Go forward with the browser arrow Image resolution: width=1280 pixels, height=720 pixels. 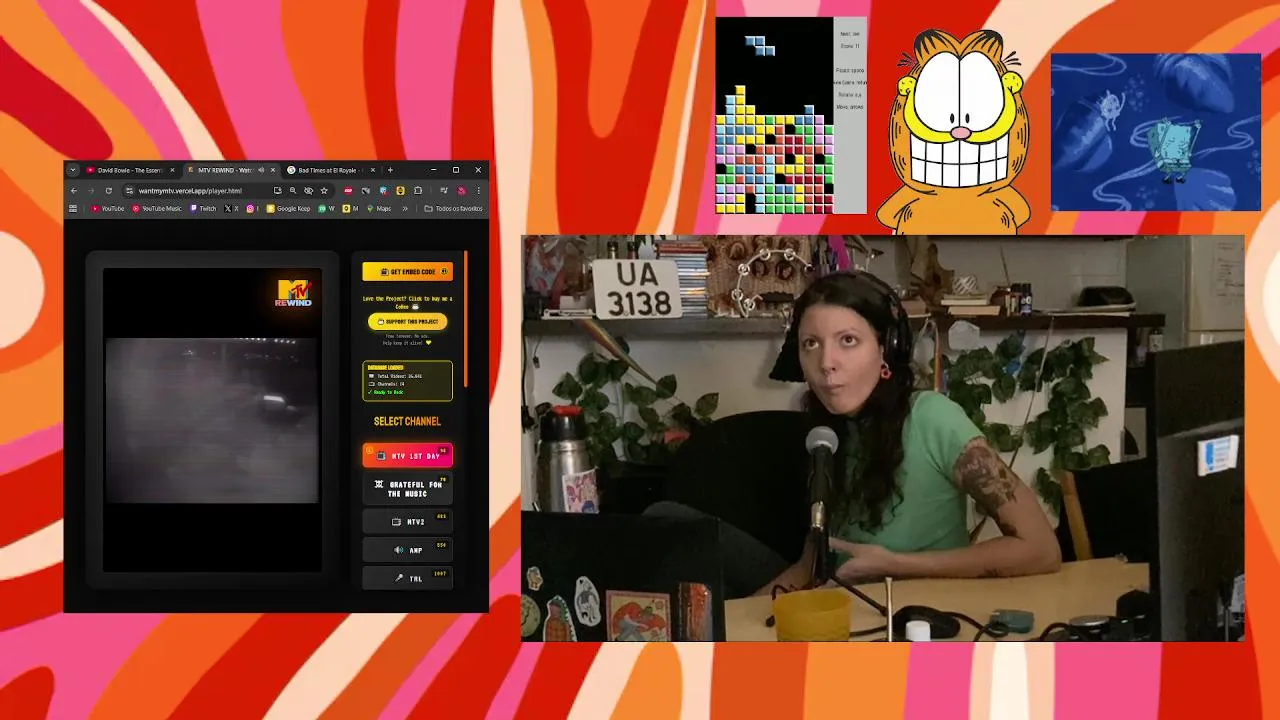pyautogui.click(x=91, y=191)
